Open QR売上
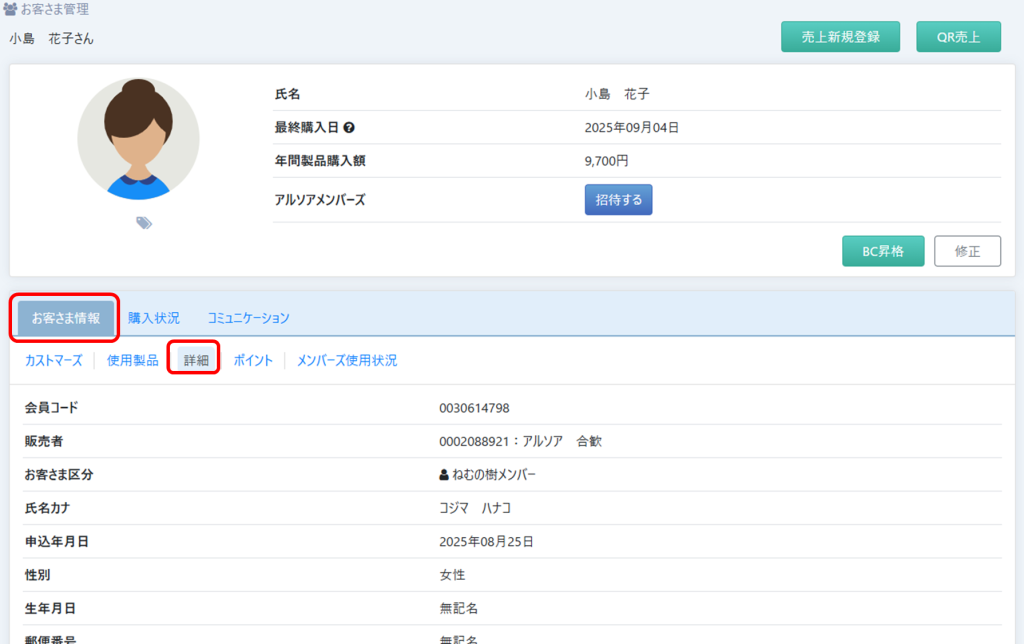The width and height of the screenshot is (1024, 644). pos(957,37)
